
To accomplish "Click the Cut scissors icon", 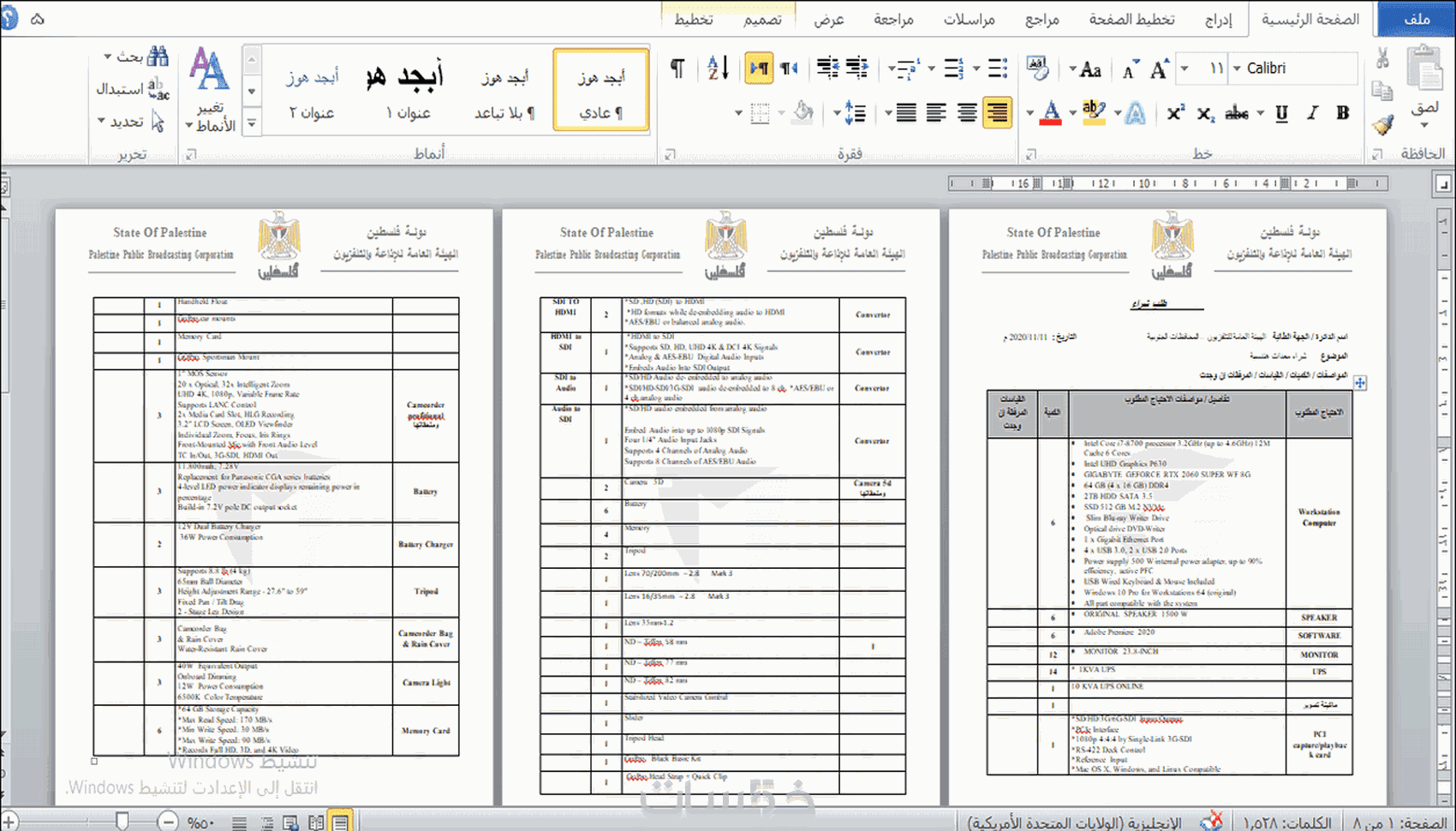I will click(x=1382, y=58).
